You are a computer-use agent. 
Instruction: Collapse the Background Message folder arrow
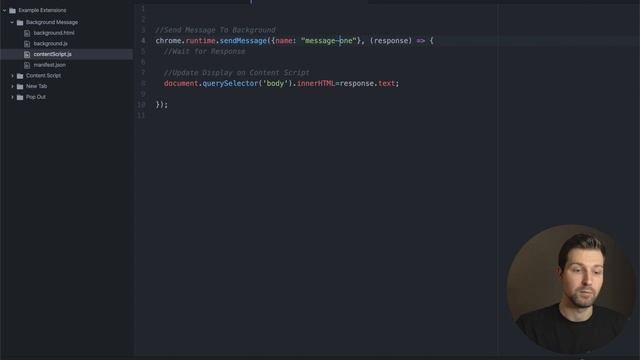pyautogui.click(x=12, y=22)
